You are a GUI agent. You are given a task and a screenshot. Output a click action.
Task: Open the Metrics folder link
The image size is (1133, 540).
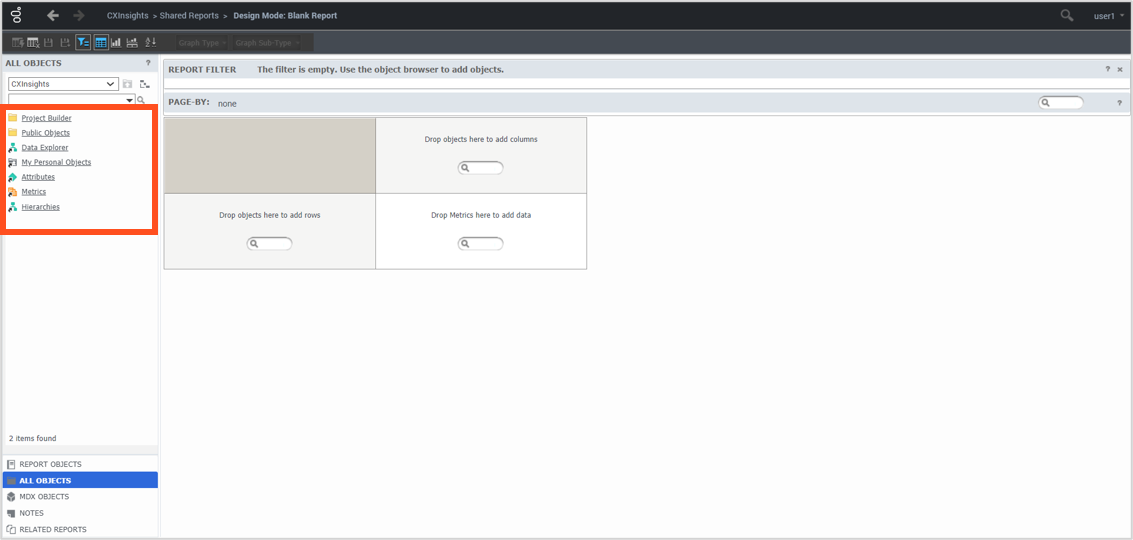point(34,192)
